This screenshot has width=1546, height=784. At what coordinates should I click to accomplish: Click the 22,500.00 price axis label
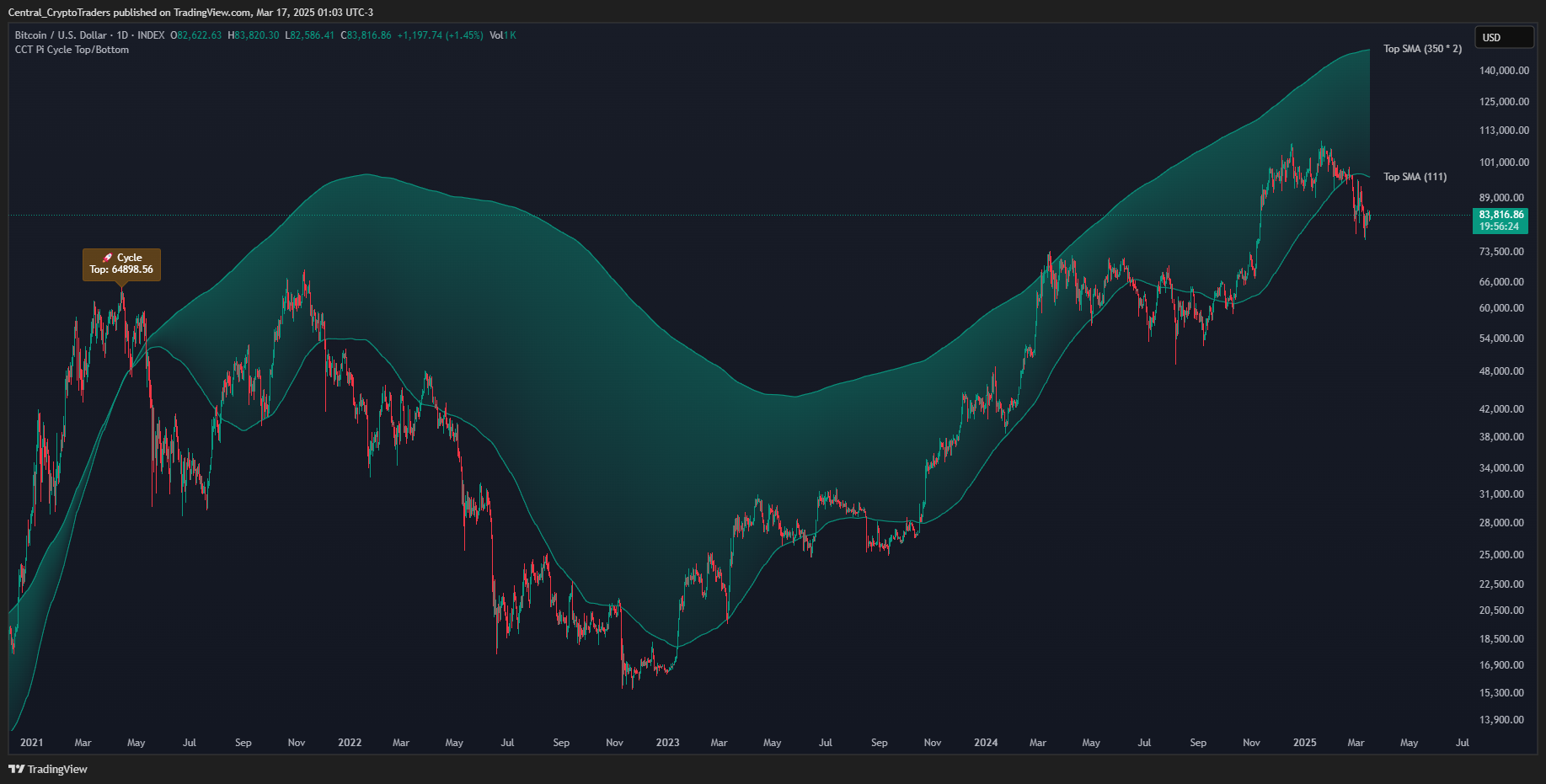click(1501, 584)
